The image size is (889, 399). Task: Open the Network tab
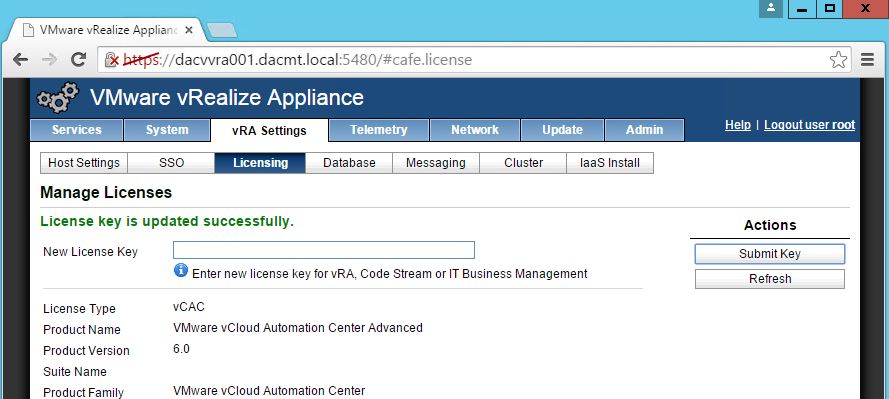tap(475, 130)
